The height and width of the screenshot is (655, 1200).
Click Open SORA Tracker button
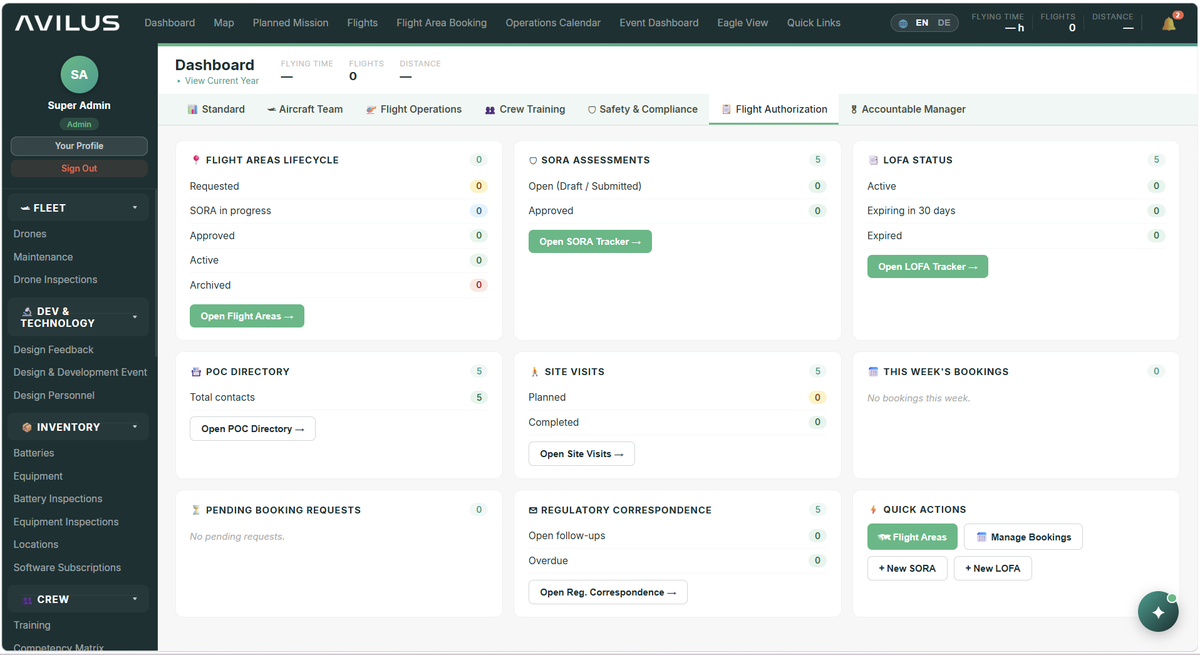tap(590, 242)
